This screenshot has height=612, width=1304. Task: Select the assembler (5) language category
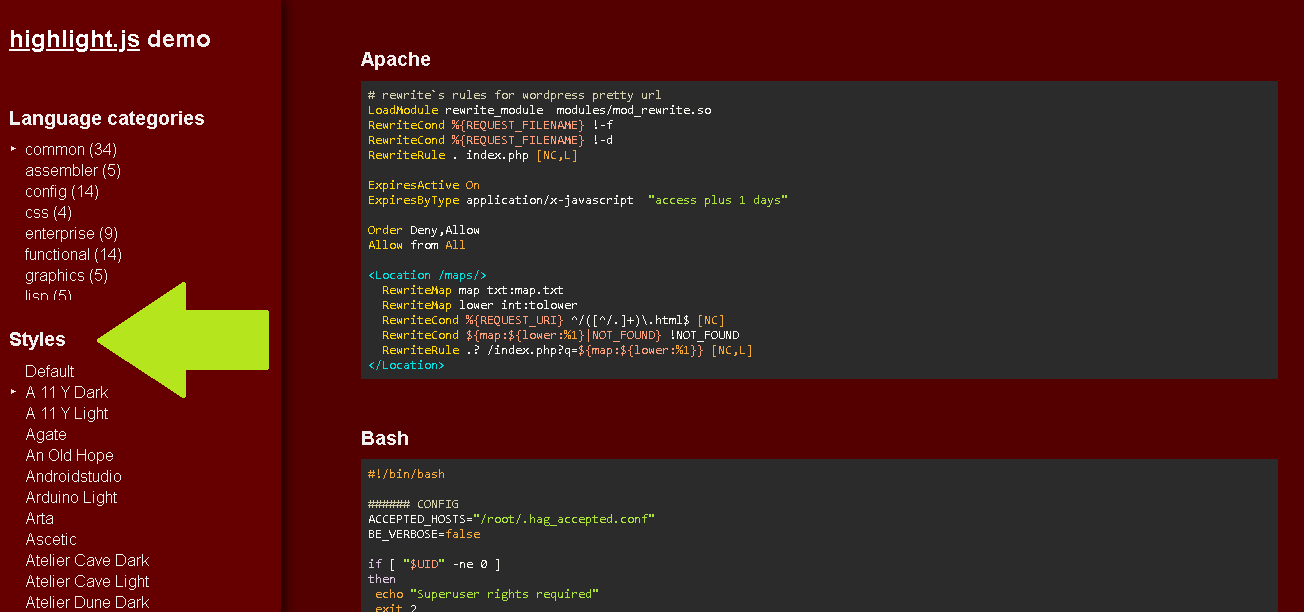click(73, 170)
